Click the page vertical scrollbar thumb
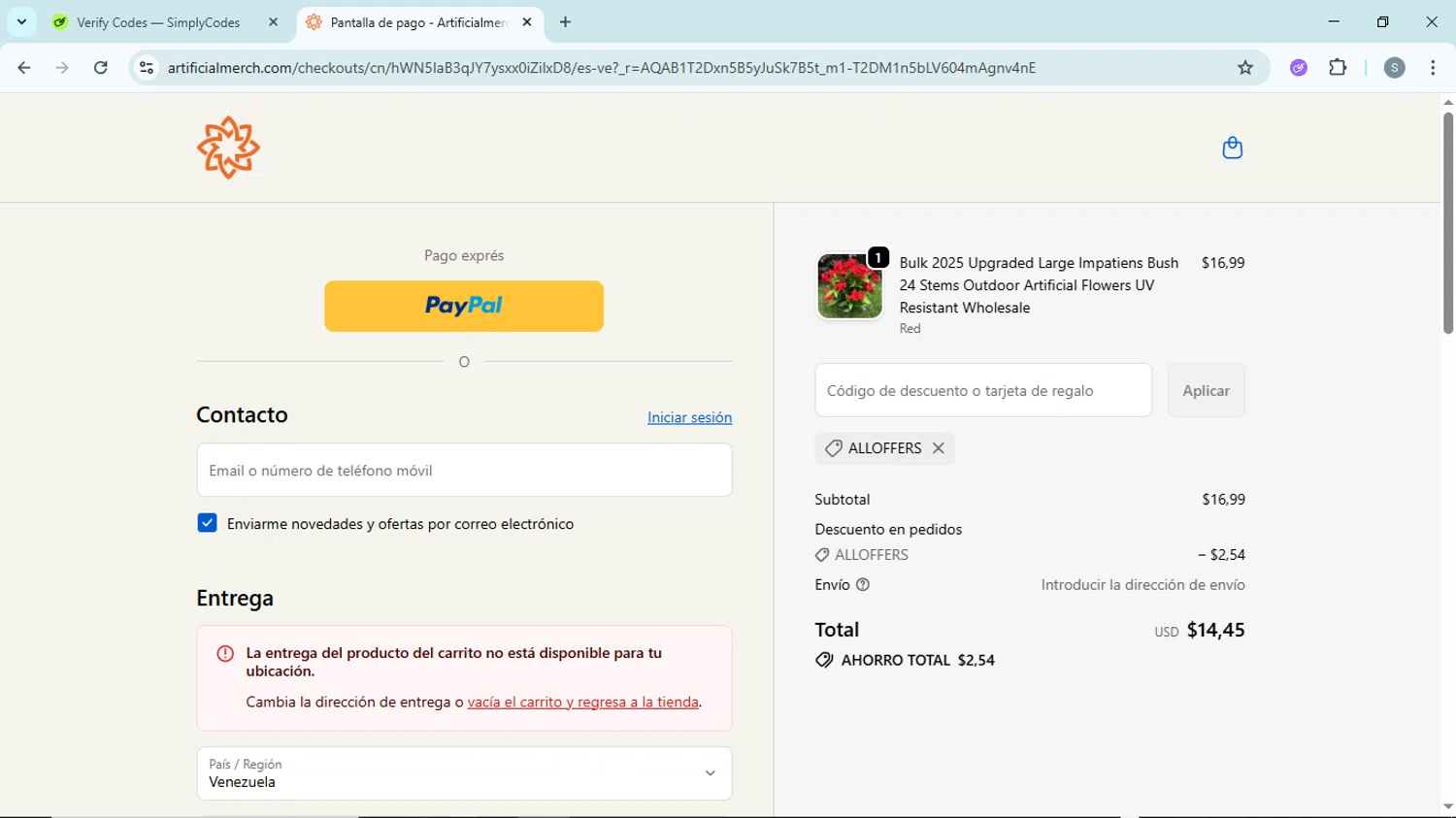Viewport: 1456px width, 818px height. point(1447,223)
